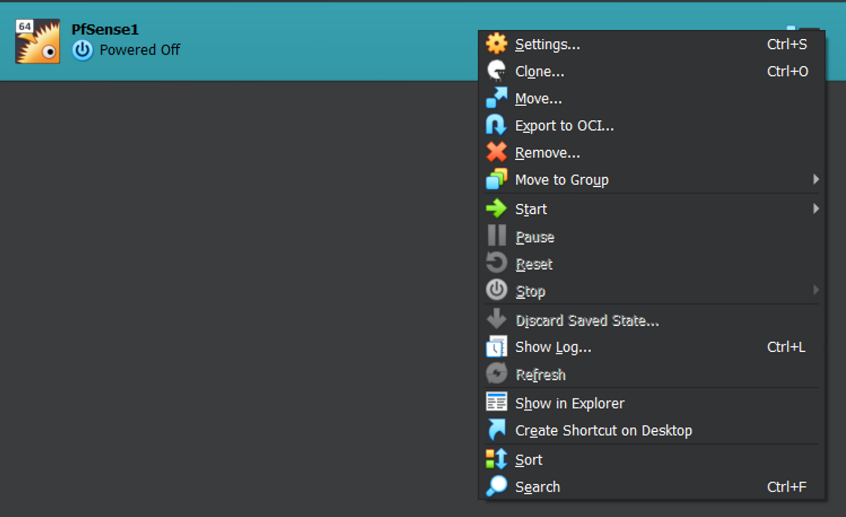Click the Move to Group icon

[496, 179]
